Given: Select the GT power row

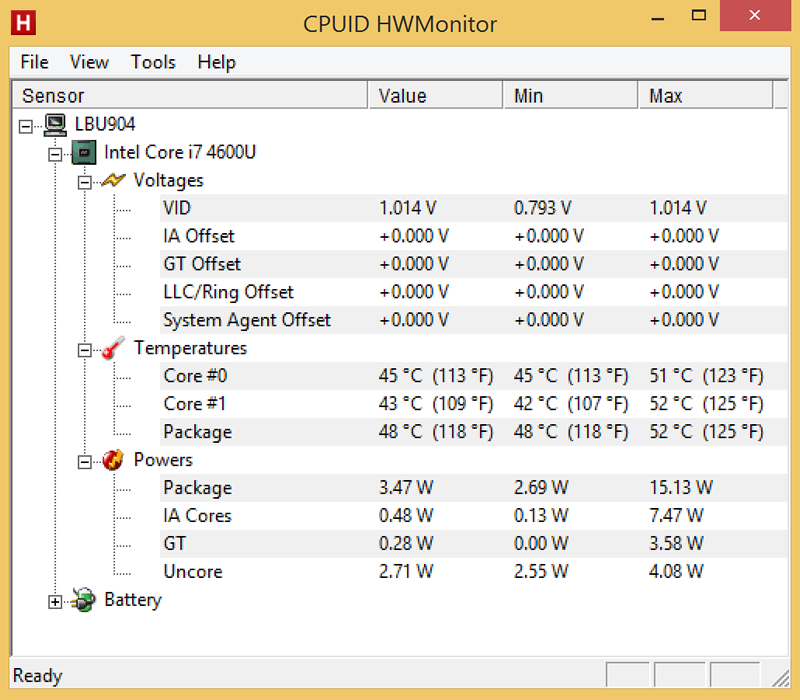Looking at the screenshot, I should point(473,544).
